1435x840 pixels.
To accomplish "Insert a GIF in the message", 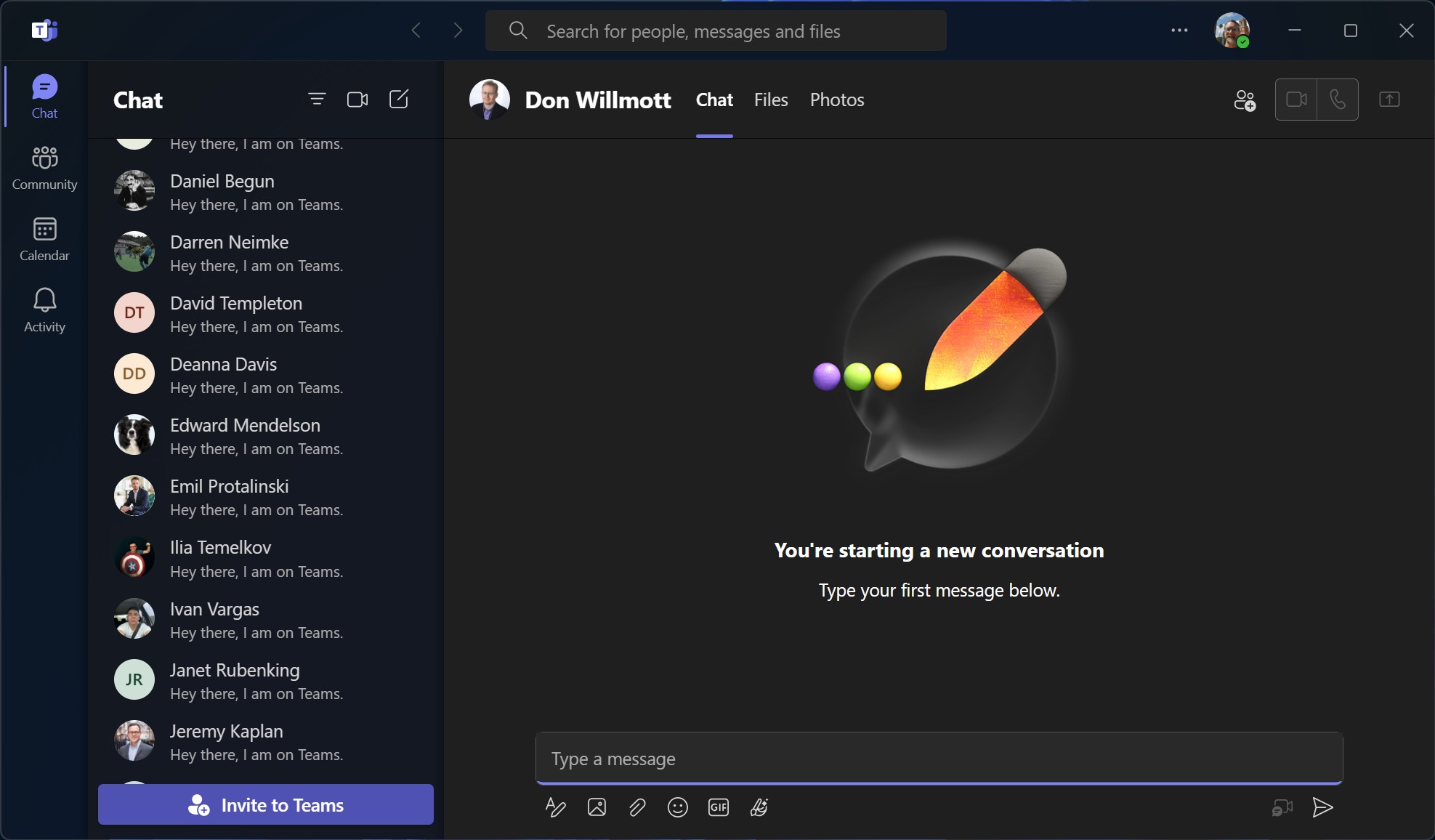I will click(718, 807).
